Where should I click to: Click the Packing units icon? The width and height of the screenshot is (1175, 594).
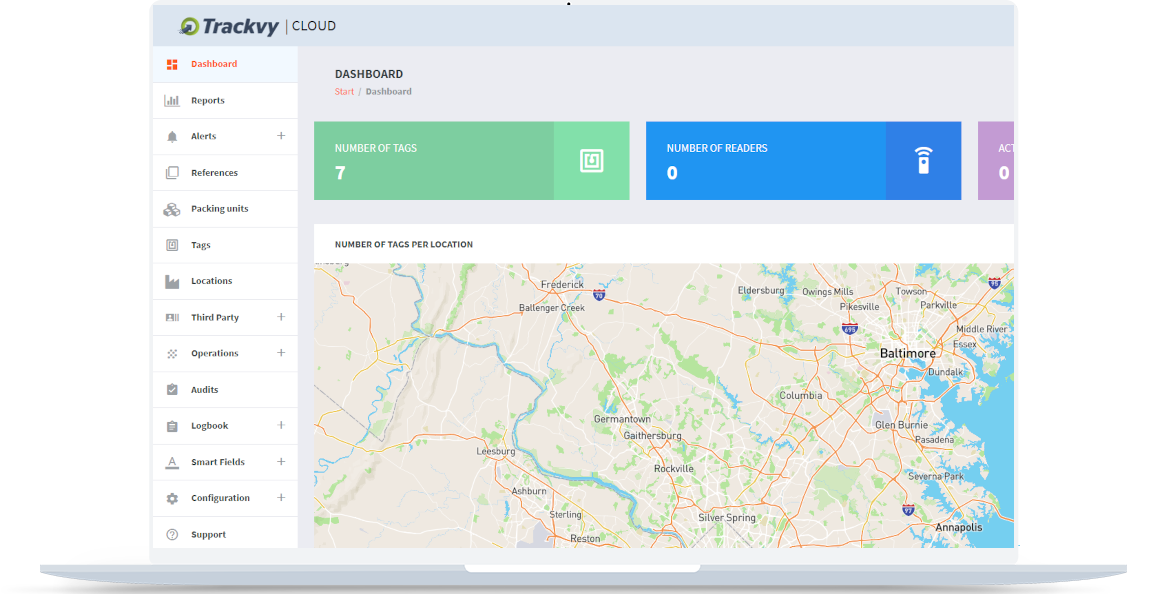tap(170, 208)
